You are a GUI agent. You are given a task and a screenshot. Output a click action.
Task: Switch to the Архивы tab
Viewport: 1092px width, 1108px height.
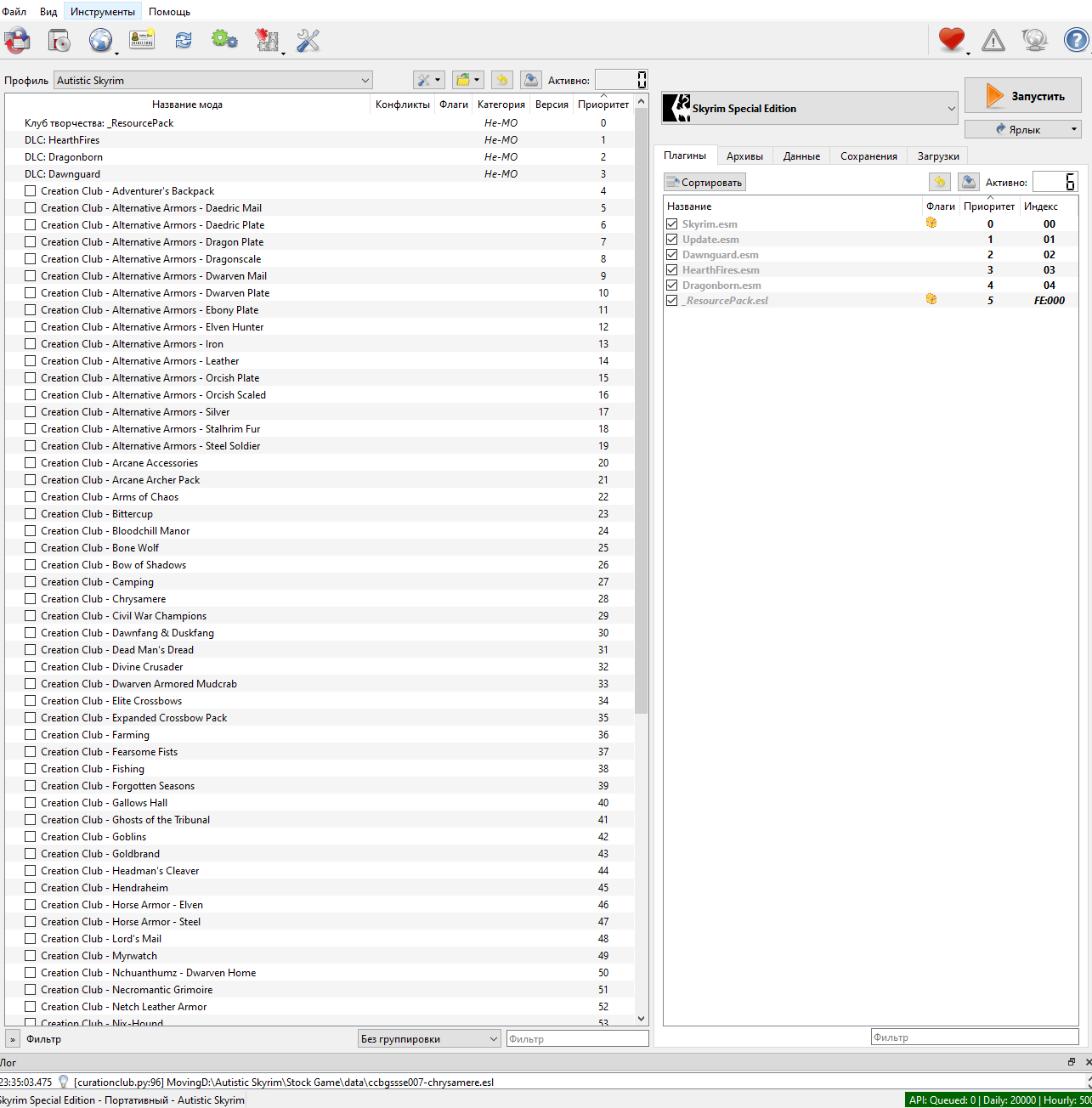(x=744, y=155)
